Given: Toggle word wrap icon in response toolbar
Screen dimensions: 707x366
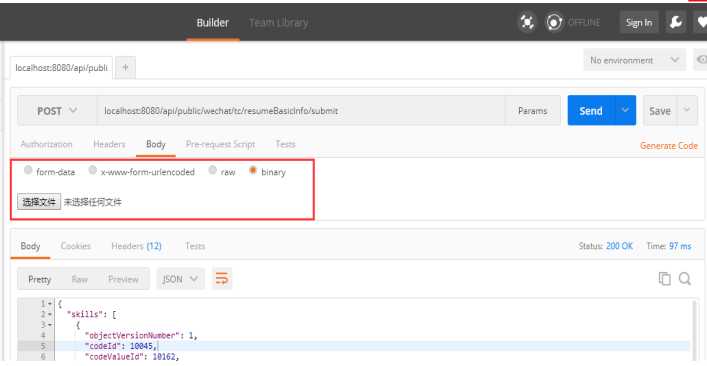Looking at the screenshot, I should tap(222, 279).
